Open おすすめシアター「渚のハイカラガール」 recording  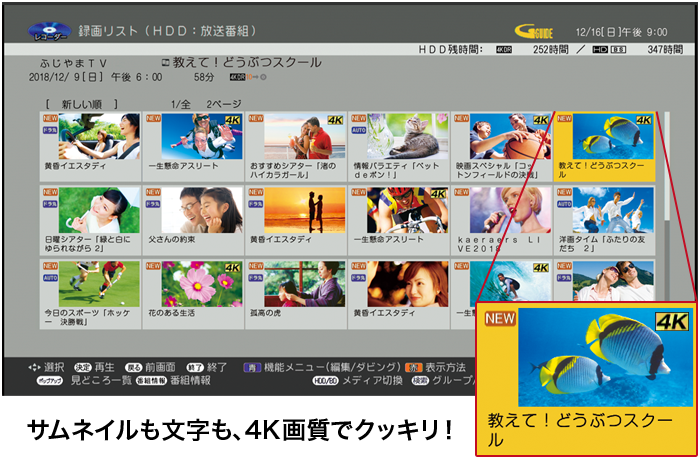tap(296, 147)
